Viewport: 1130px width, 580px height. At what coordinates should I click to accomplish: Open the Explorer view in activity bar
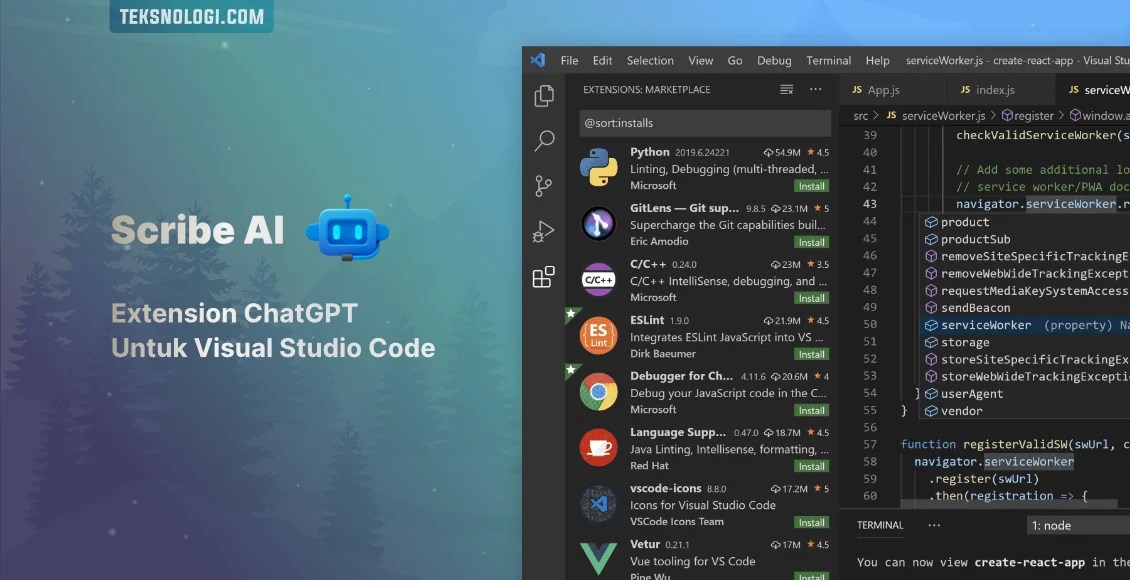pyautogui.click(x=544, y=96)
